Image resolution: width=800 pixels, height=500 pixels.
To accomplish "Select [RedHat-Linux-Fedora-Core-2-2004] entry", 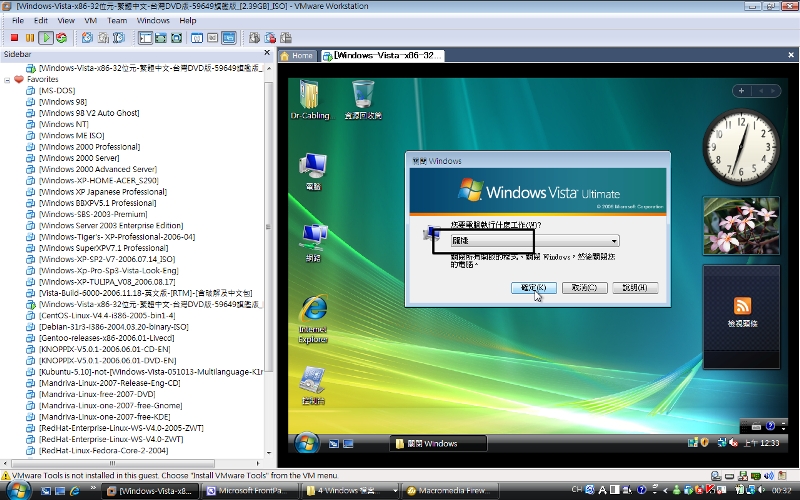I will [x=103, y=450].
